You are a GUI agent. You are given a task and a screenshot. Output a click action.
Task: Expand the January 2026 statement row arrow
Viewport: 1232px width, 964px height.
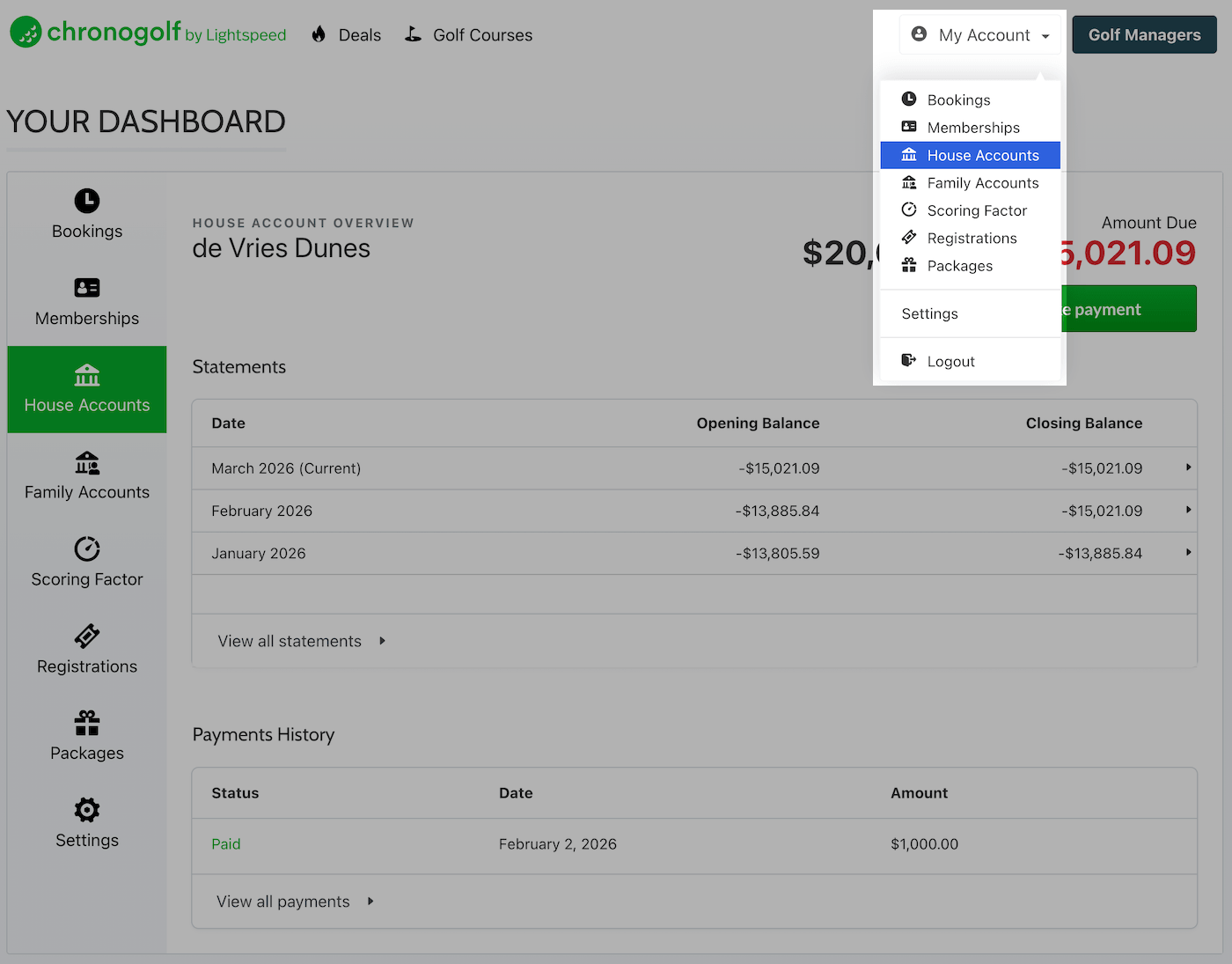click(x=1188, y=552)
